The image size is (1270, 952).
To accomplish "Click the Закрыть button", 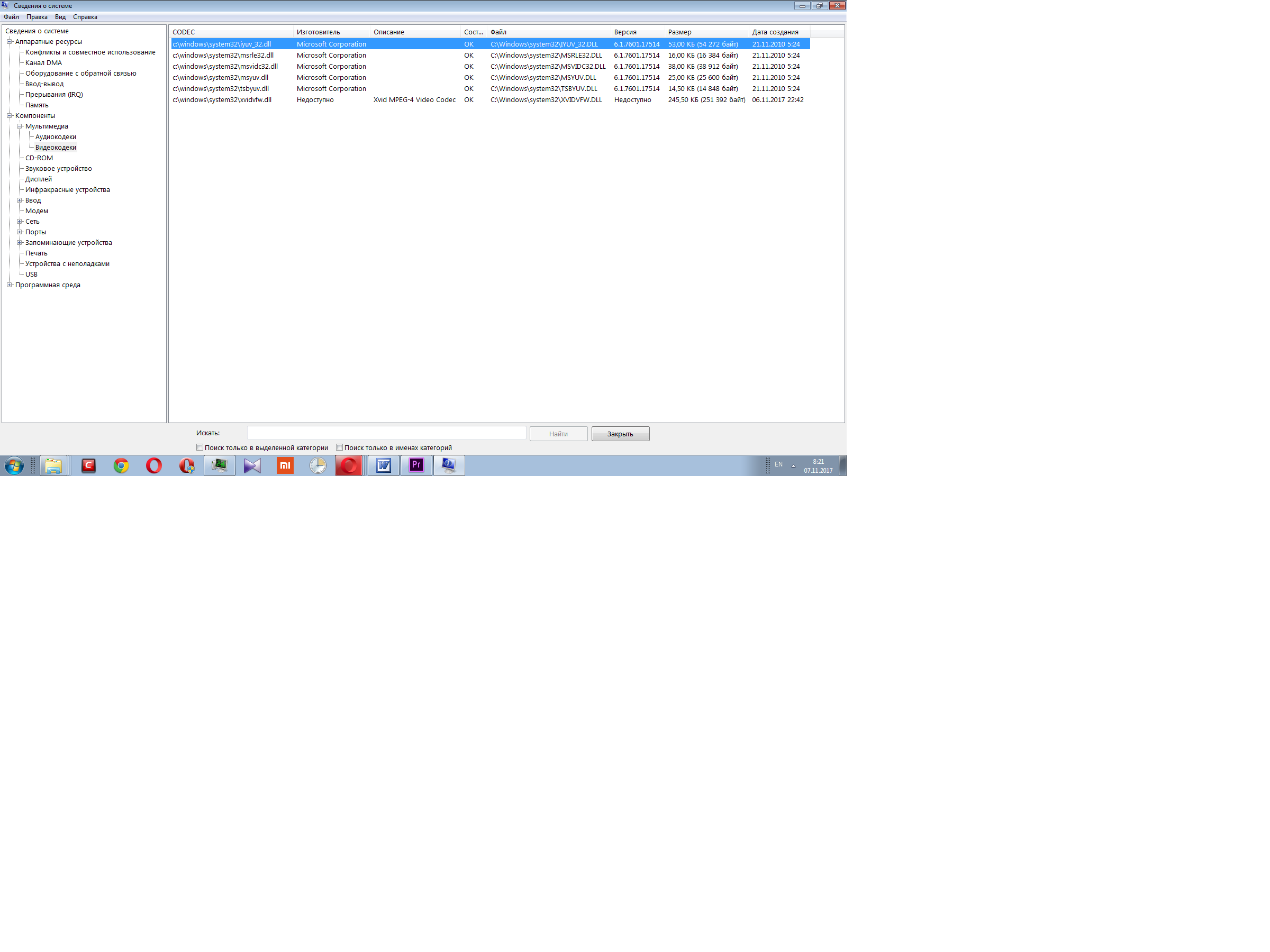I will [620, 434].
